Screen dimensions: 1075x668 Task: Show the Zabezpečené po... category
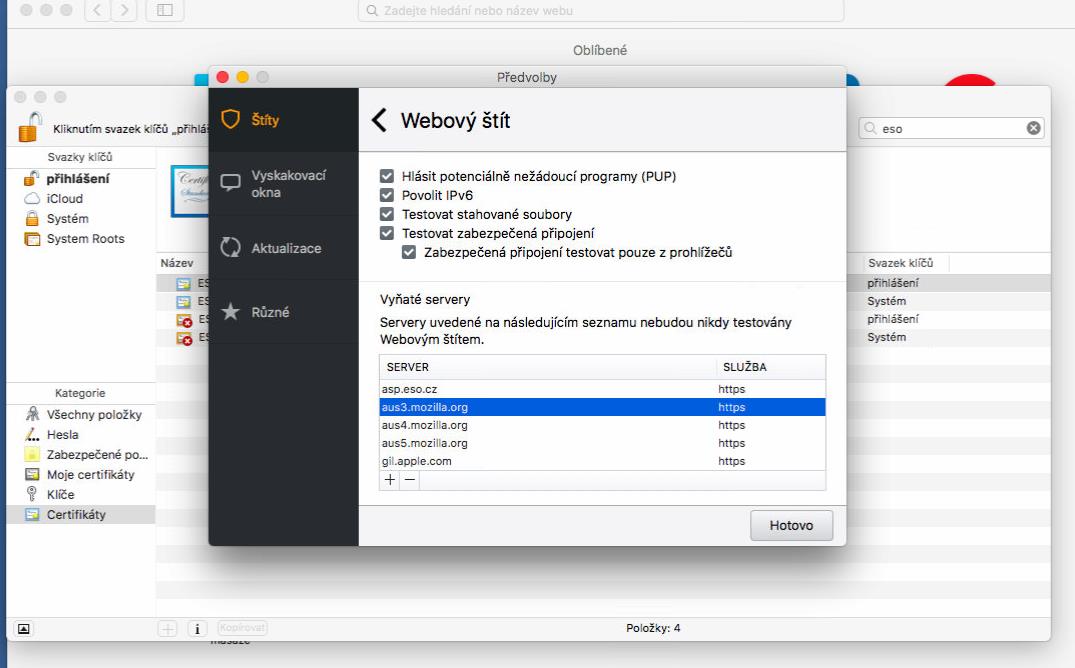pyautogui.click(x=81, y=455)
